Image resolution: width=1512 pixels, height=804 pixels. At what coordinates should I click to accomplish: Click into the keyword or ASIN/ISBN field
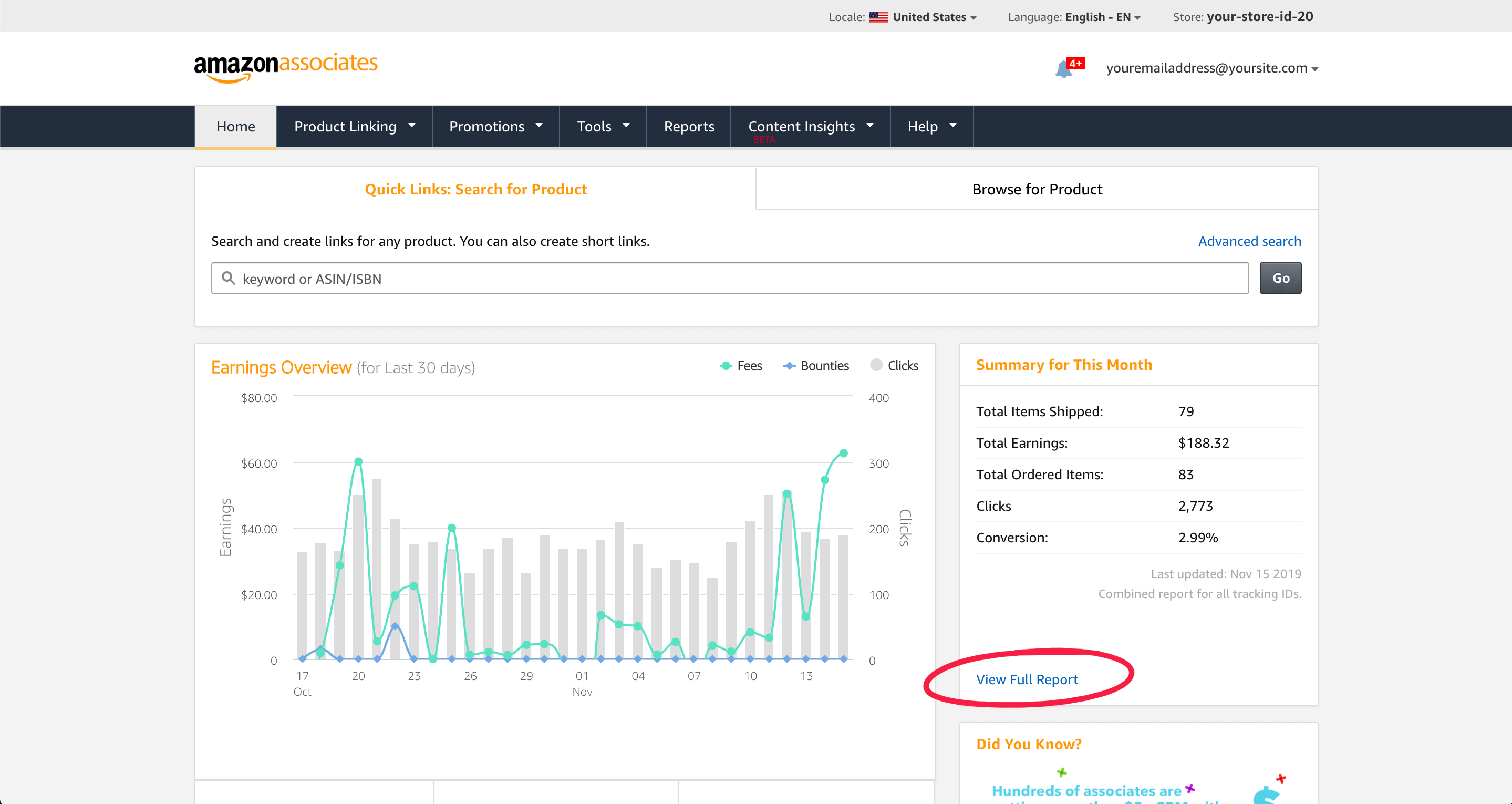[730, 278]
